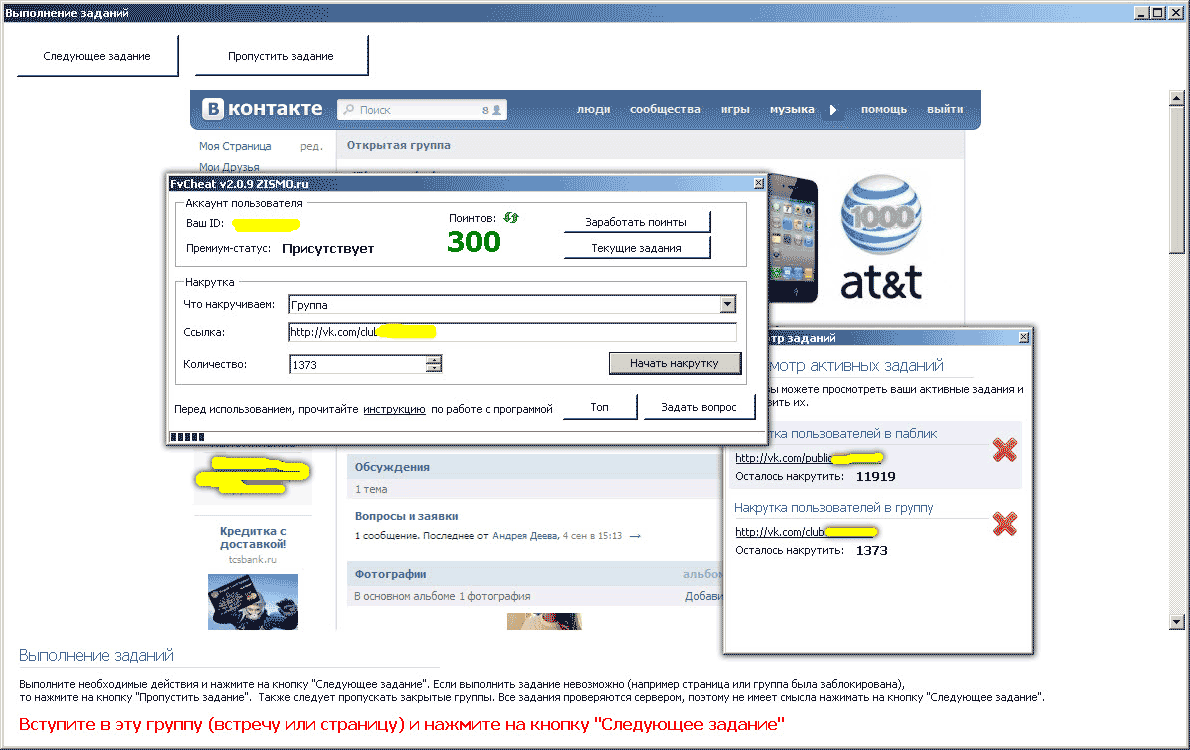Close the active tasks viewer window
This screenshot has width=1190, height=750.
[1022, 338]
